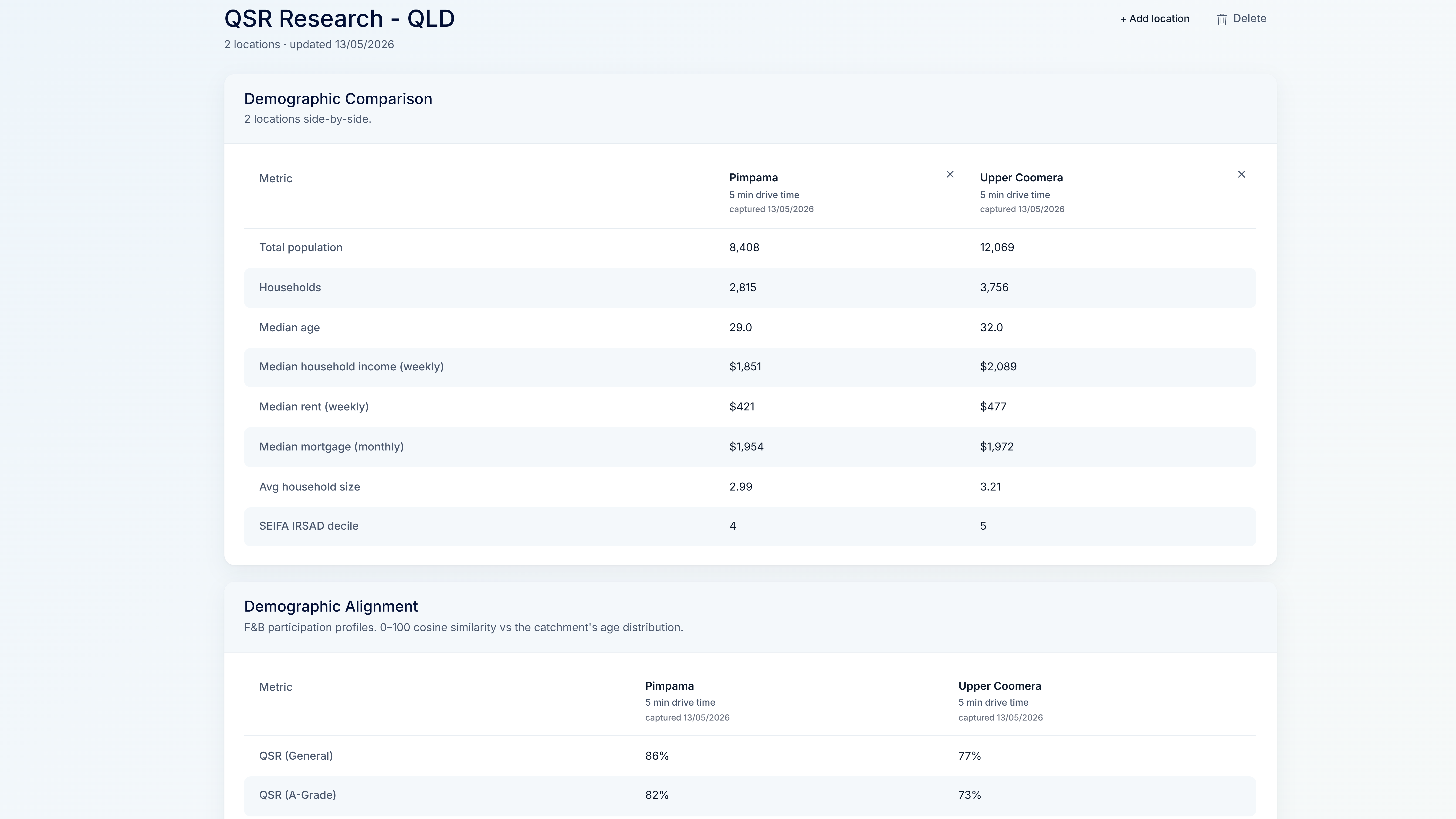Click the QSR (General) value 77%
Screen dimensions: 1456x819
click(969, 756)
